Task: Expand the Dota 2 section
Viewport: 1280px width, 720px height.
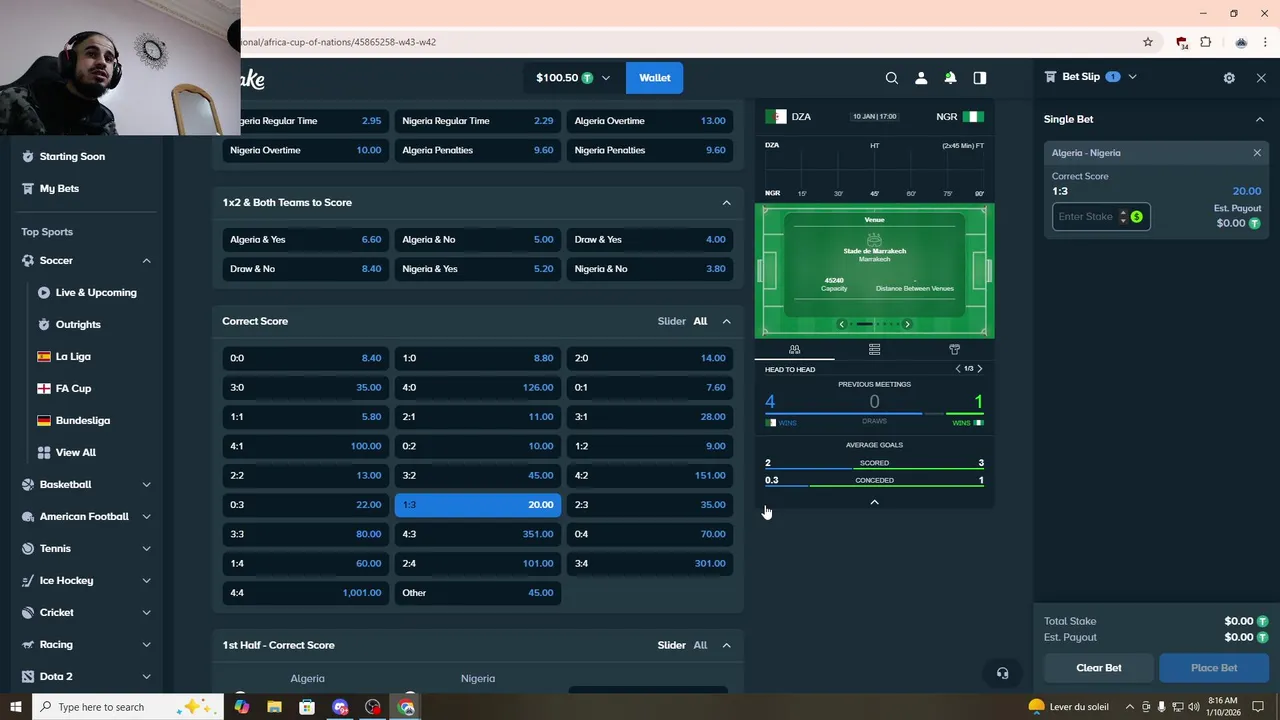Action: [146, 676]
